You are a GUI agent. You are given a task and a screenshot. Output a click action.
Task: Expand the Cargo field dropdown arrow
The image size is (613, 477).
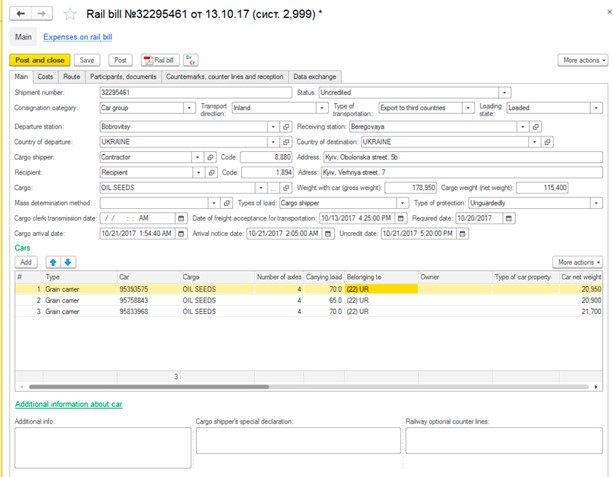261,188
